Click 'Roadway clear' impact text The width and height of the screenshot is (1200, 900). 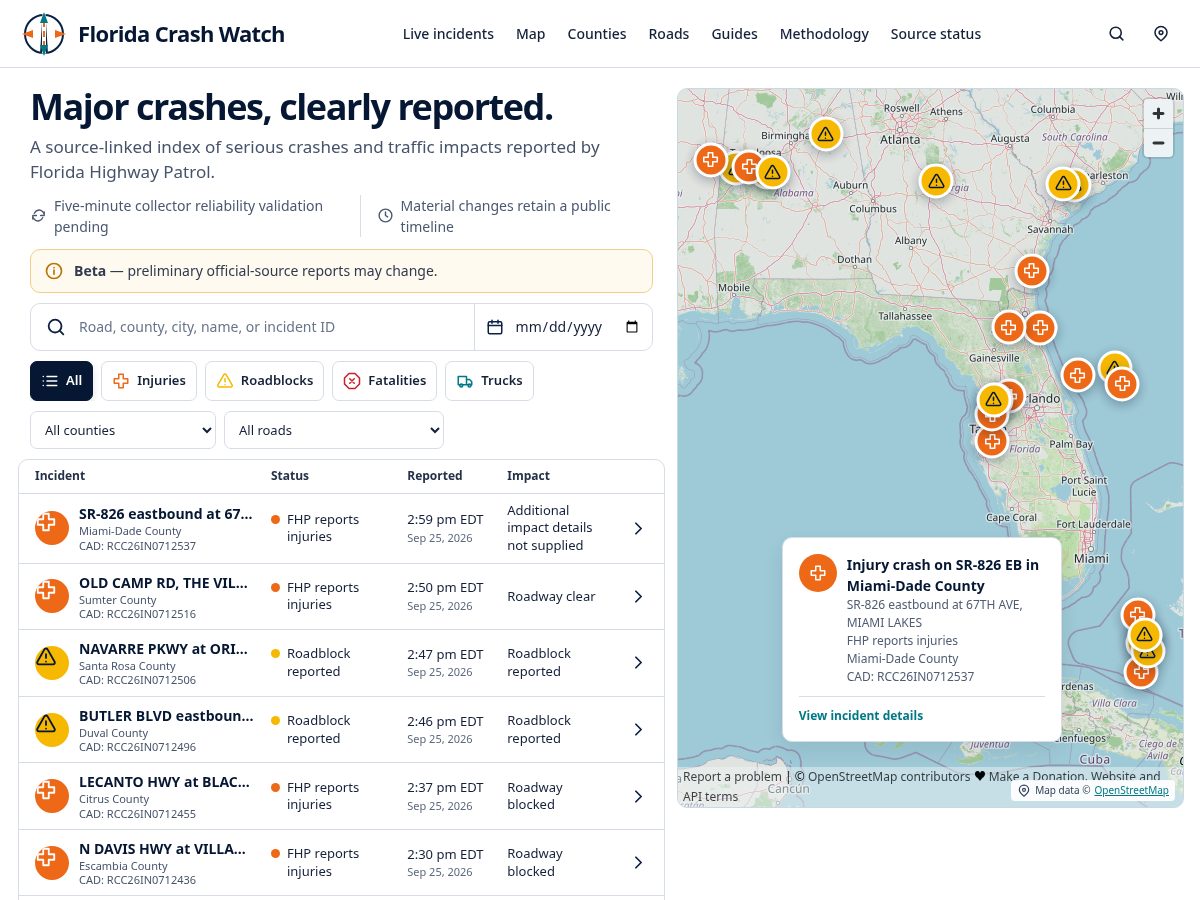click(x=551, y=596)
